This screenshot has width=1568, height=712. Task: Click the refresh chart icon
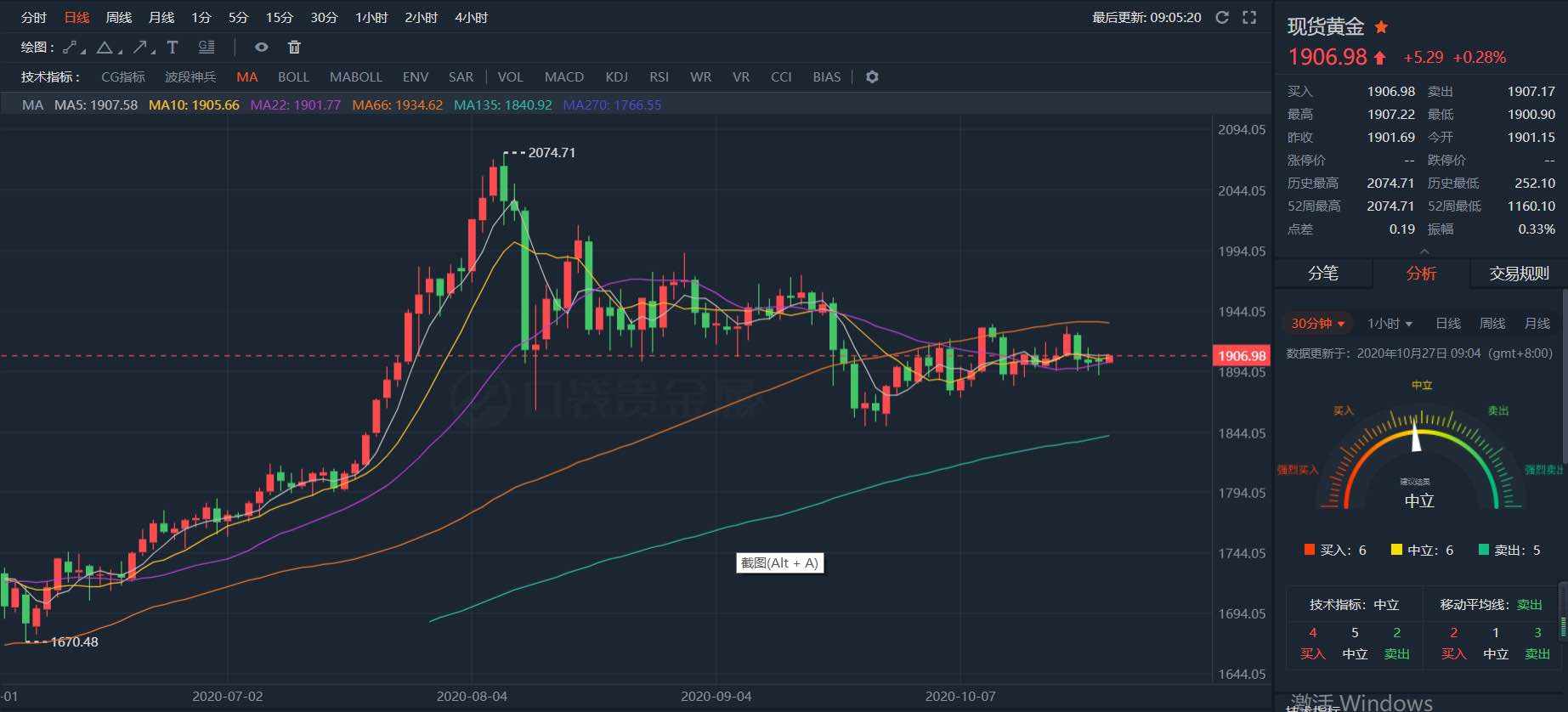1222,17
